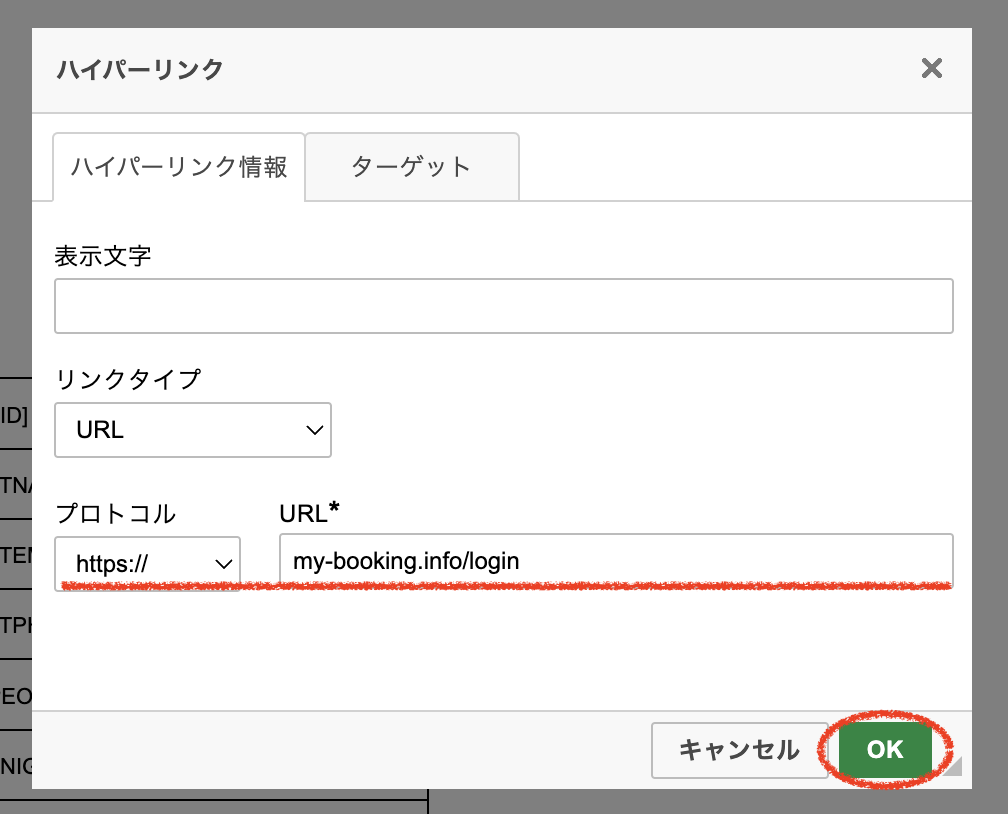This screenshot has height=814, width=1008.
Task: Click the ハイパーリンク dialog title text
Action: 139,69
